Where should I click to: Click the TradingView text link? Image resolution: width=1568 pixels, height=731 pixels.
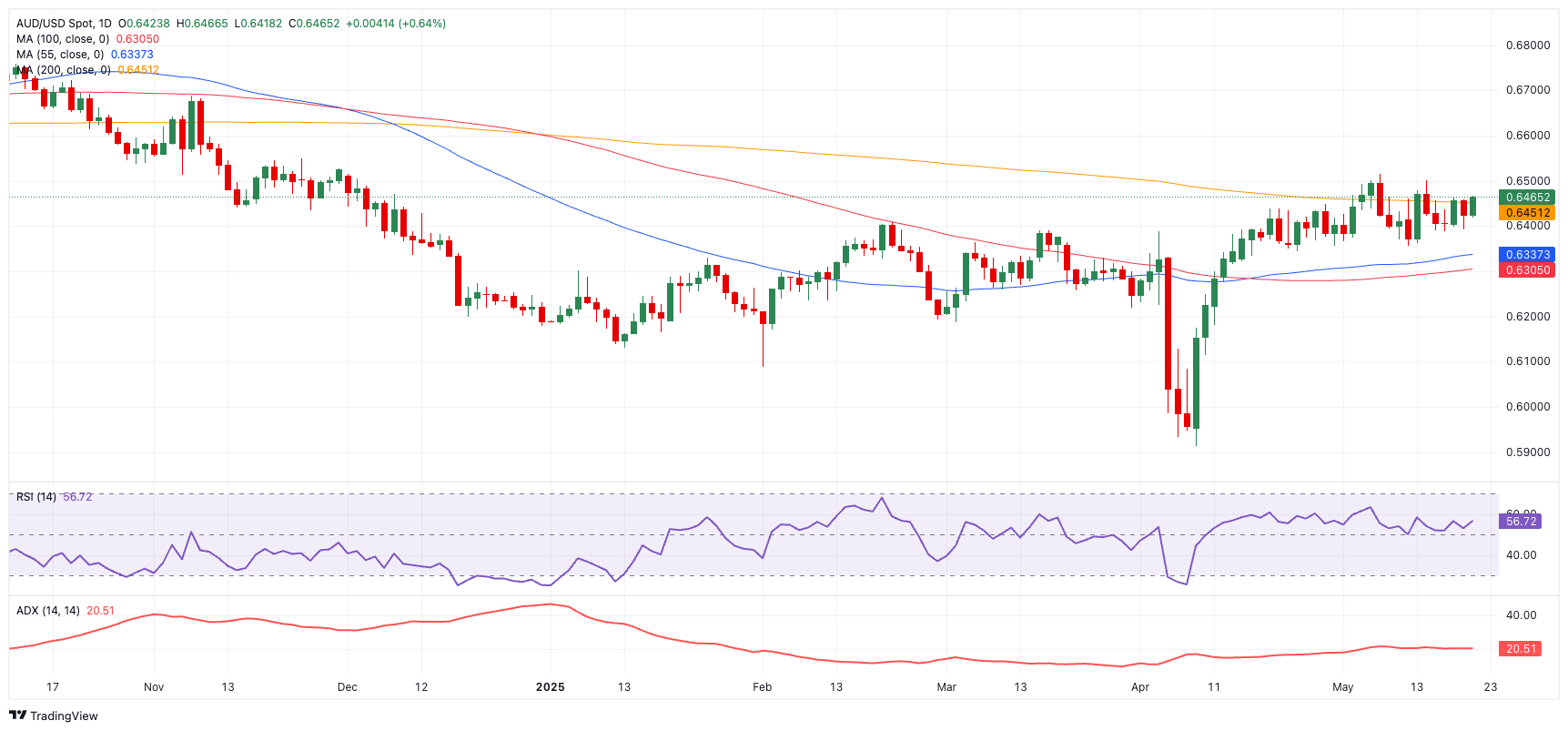64,716
